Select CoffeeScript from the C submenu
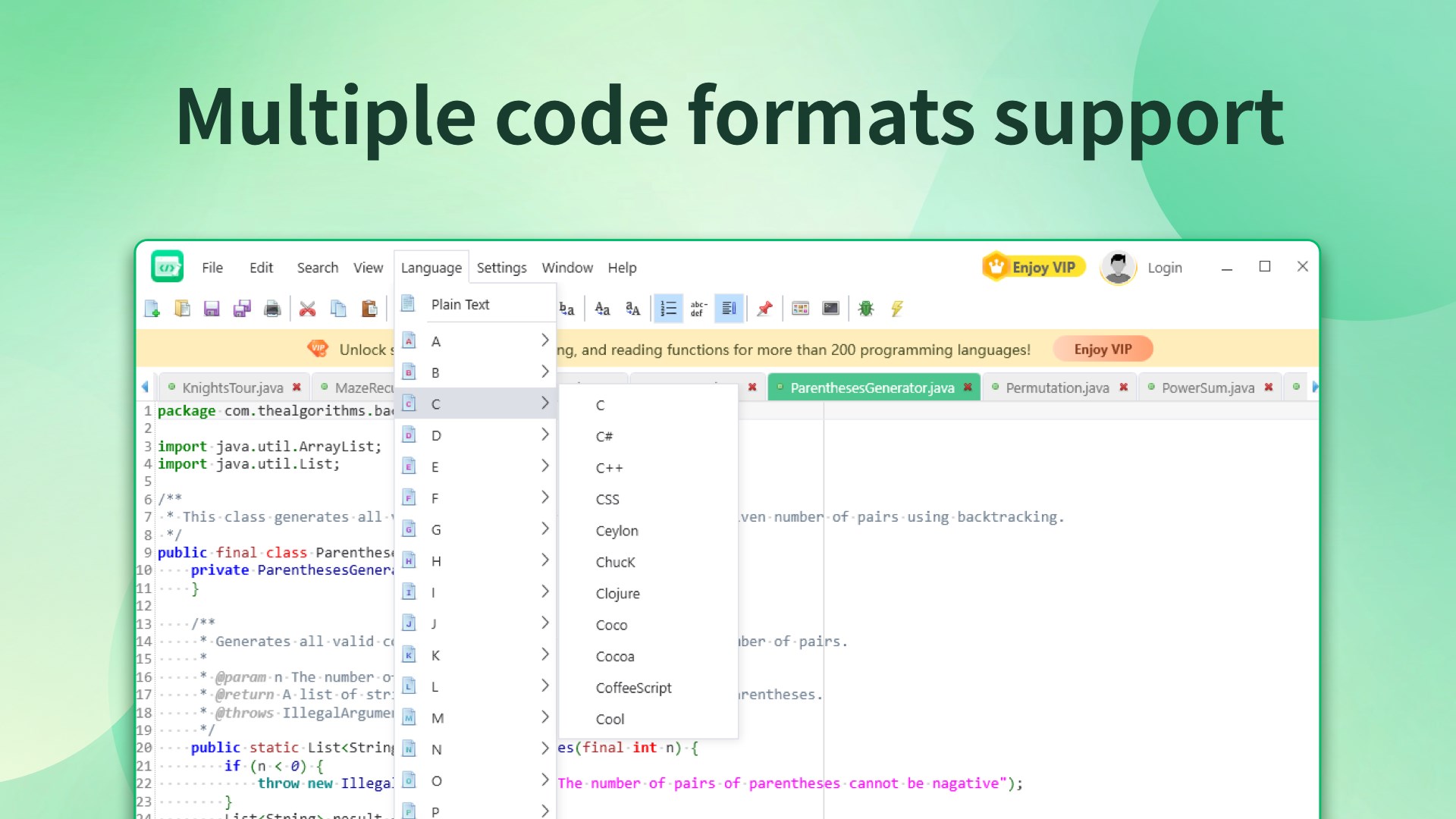Image resolution: width=1456 pixels, height=819 pixels. click(x=633, y=688)
